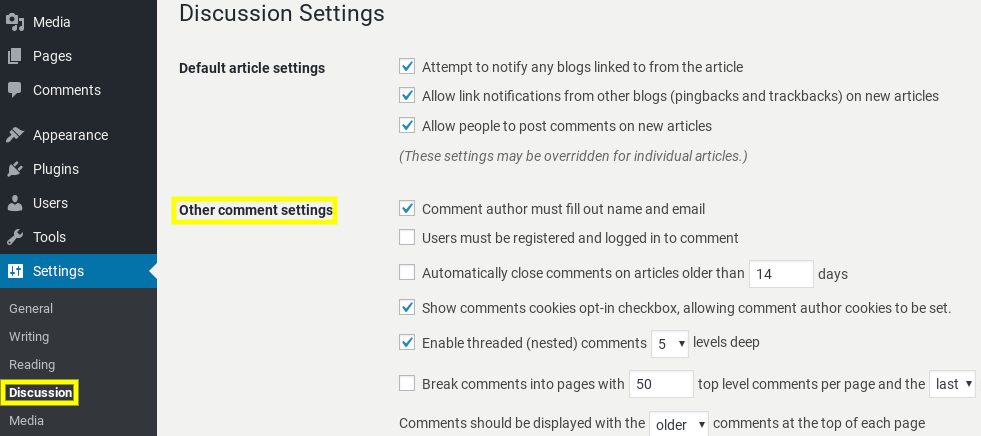Screen dimensions: 981x436
Task: Click the Plugins plug icon
Action: point(15,169)
